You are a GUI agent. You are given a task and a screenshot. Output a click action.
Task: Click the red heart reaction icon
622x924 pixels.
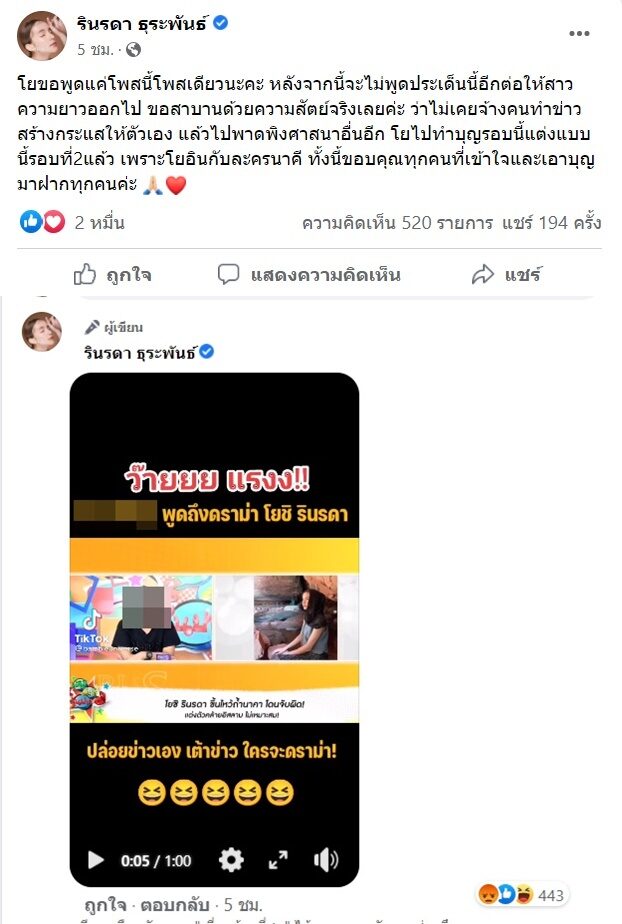coord(54,222)
